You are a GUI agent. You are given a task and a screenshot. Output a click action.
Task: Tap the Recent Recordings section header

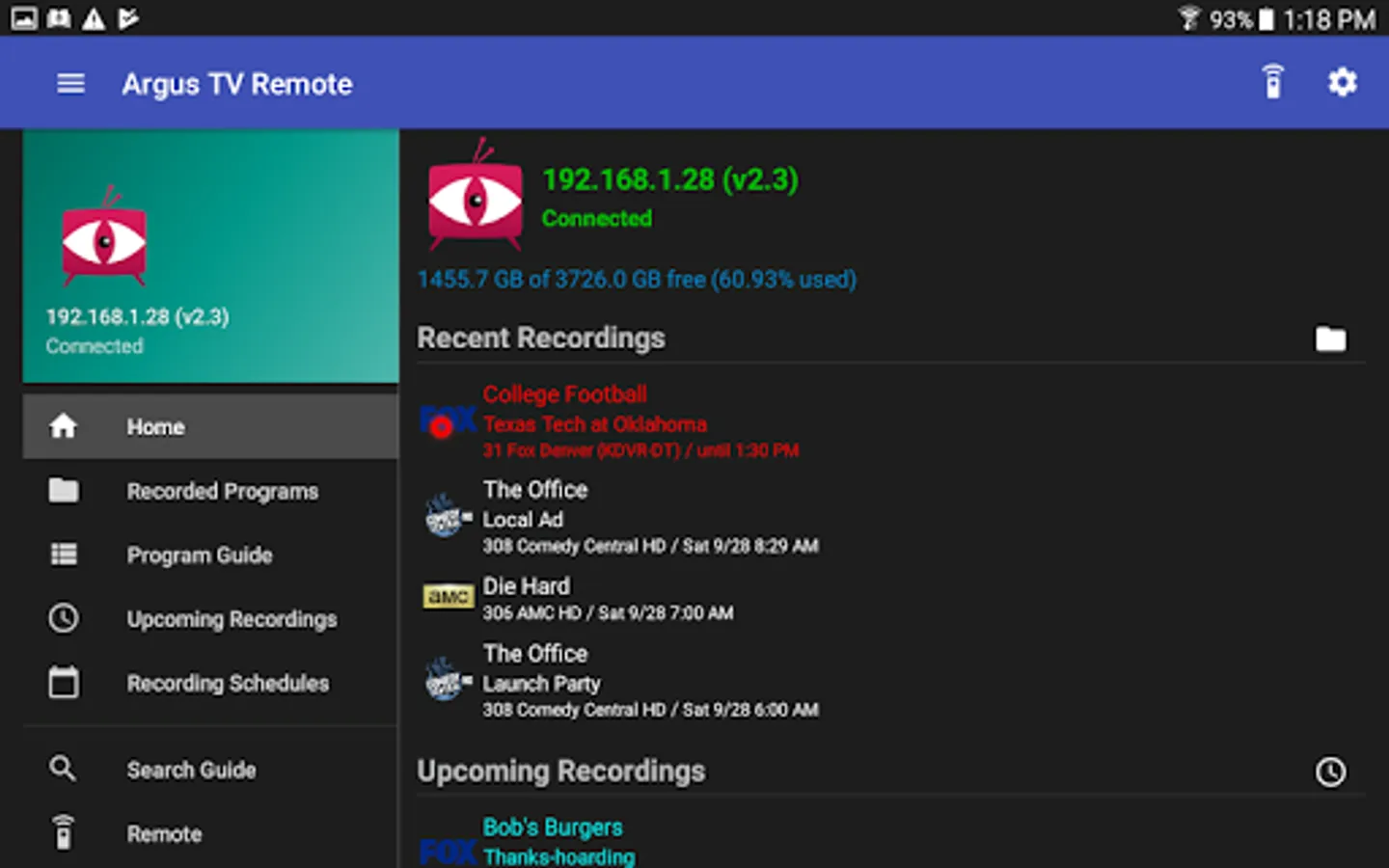click(x=541, y=338)
